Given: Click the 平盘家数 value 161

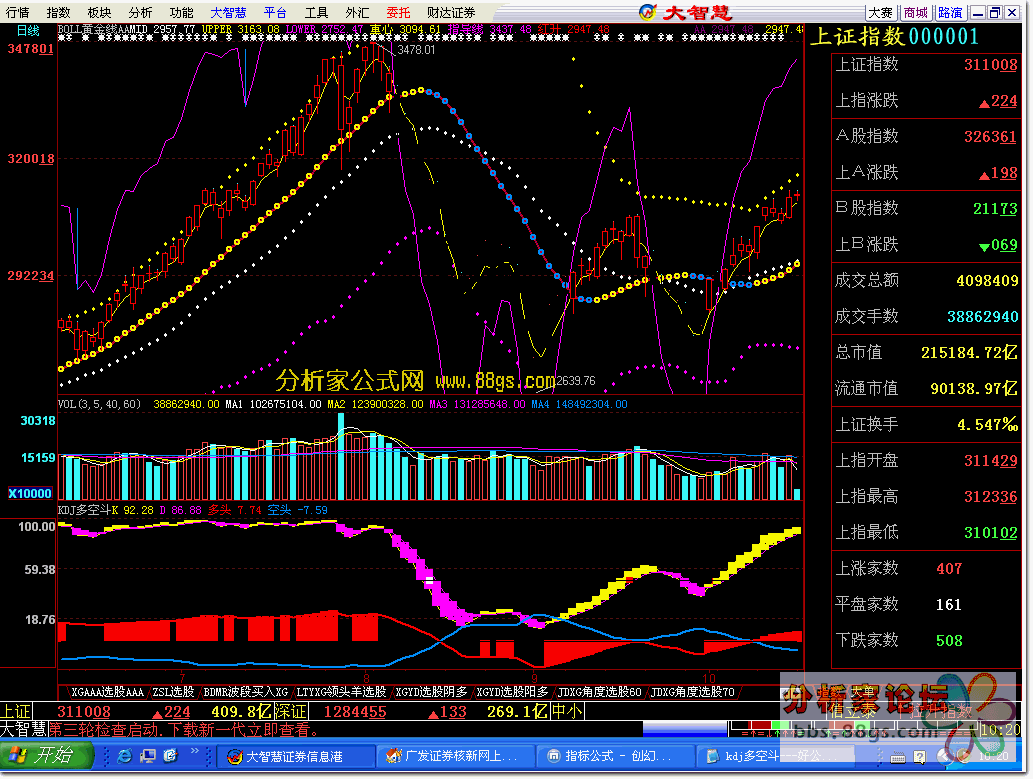Looking at the screenshot, I should pos(949,605).
